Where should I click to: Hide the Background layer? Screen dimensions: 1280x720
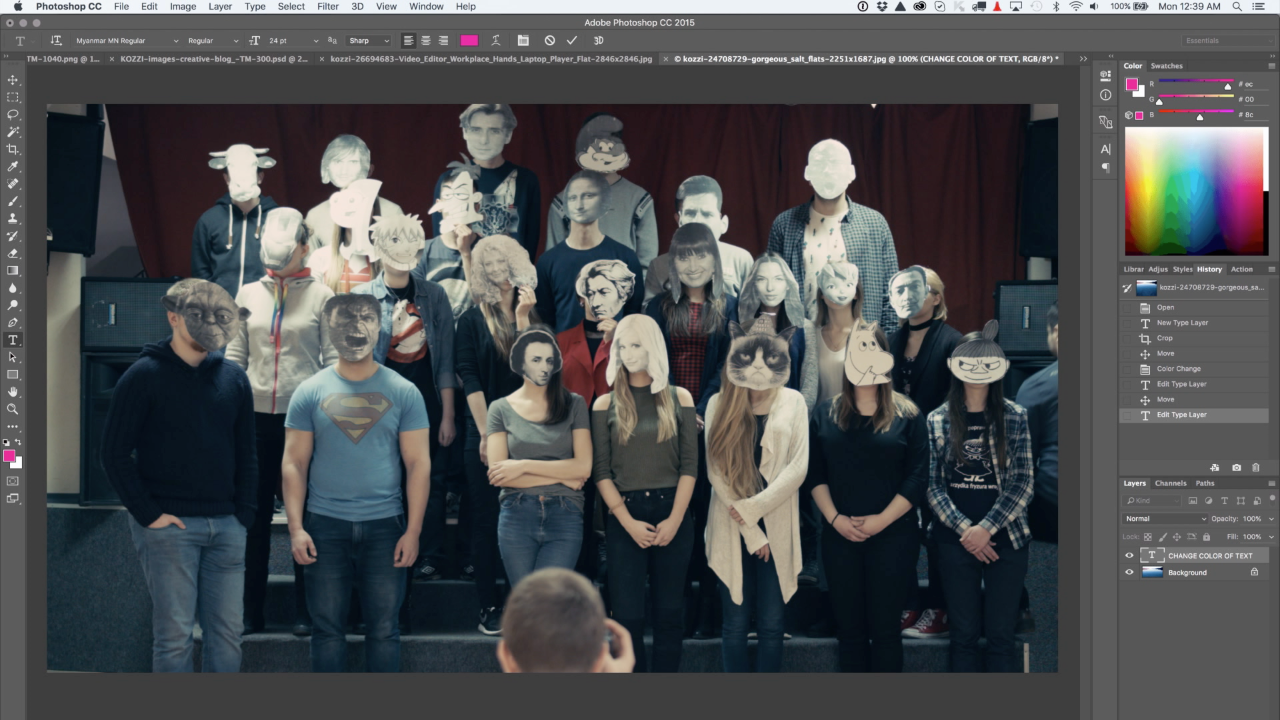1129,572
